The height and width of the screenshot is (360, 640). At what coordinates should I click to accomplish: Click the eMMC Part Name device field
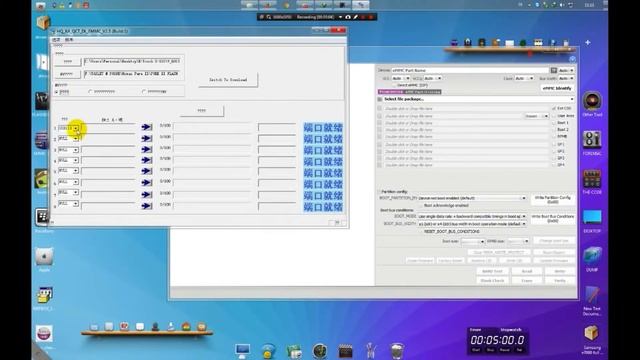click(471, 70)
